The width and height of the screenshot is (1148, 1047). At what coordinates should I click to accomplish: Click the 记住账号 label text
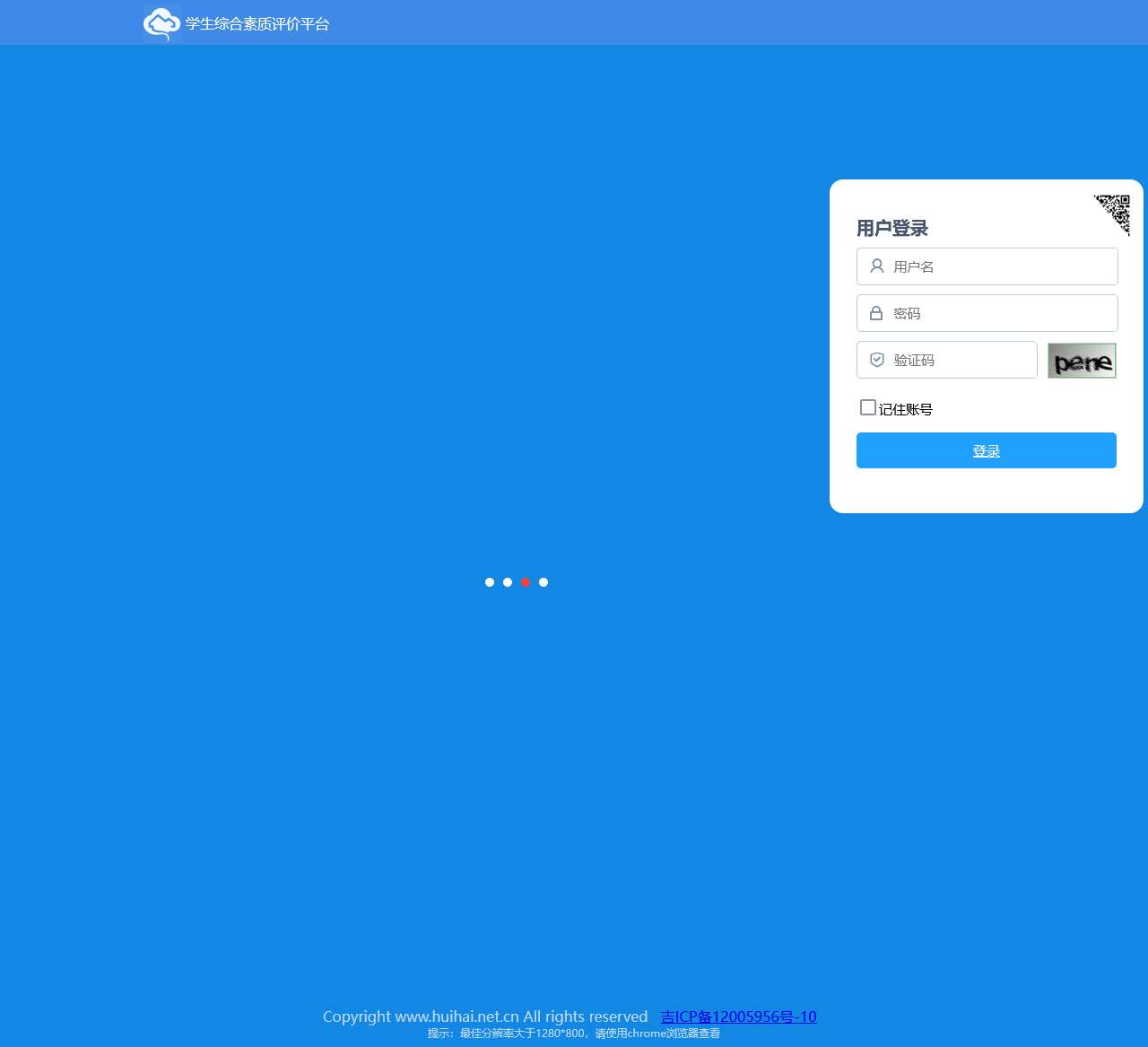coord(906,409)
